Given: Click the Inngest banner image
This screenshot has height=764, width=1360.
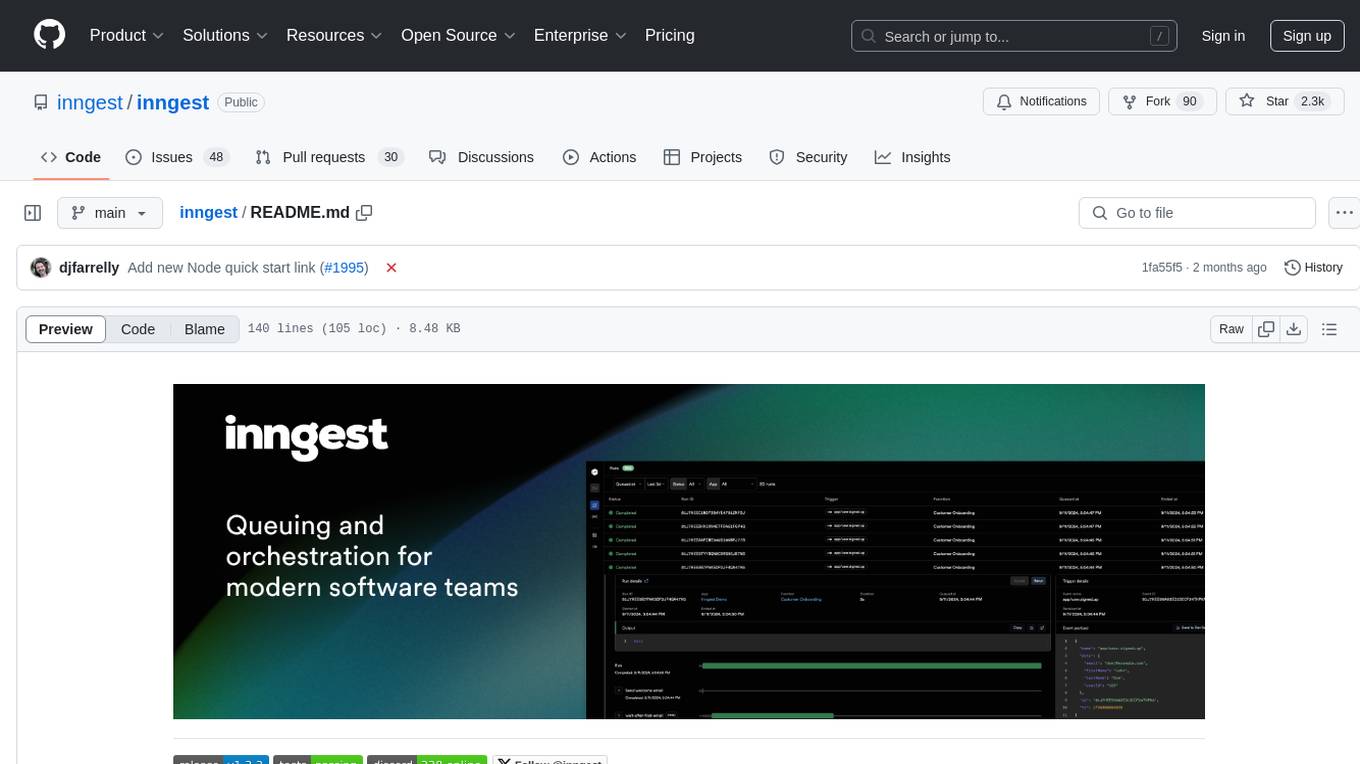Looking at the screenshot, I should 689,551.
